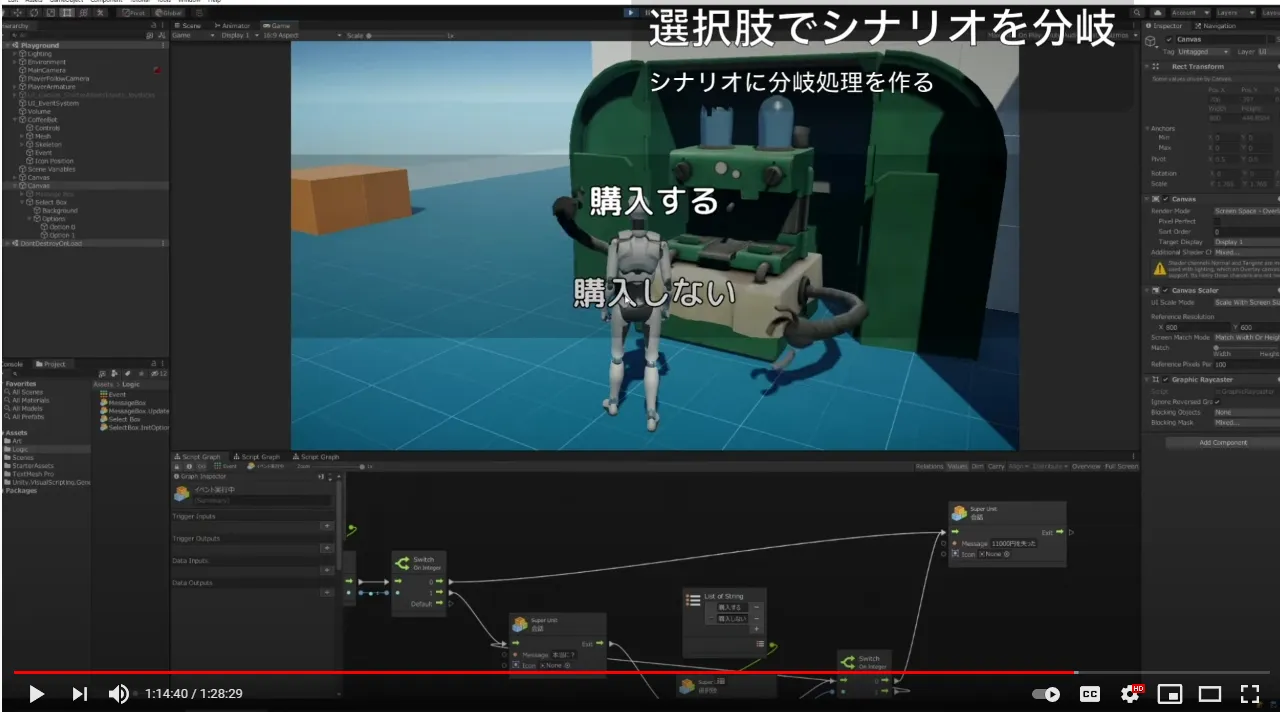Turn on closed captions

(x=1089, y=693)
